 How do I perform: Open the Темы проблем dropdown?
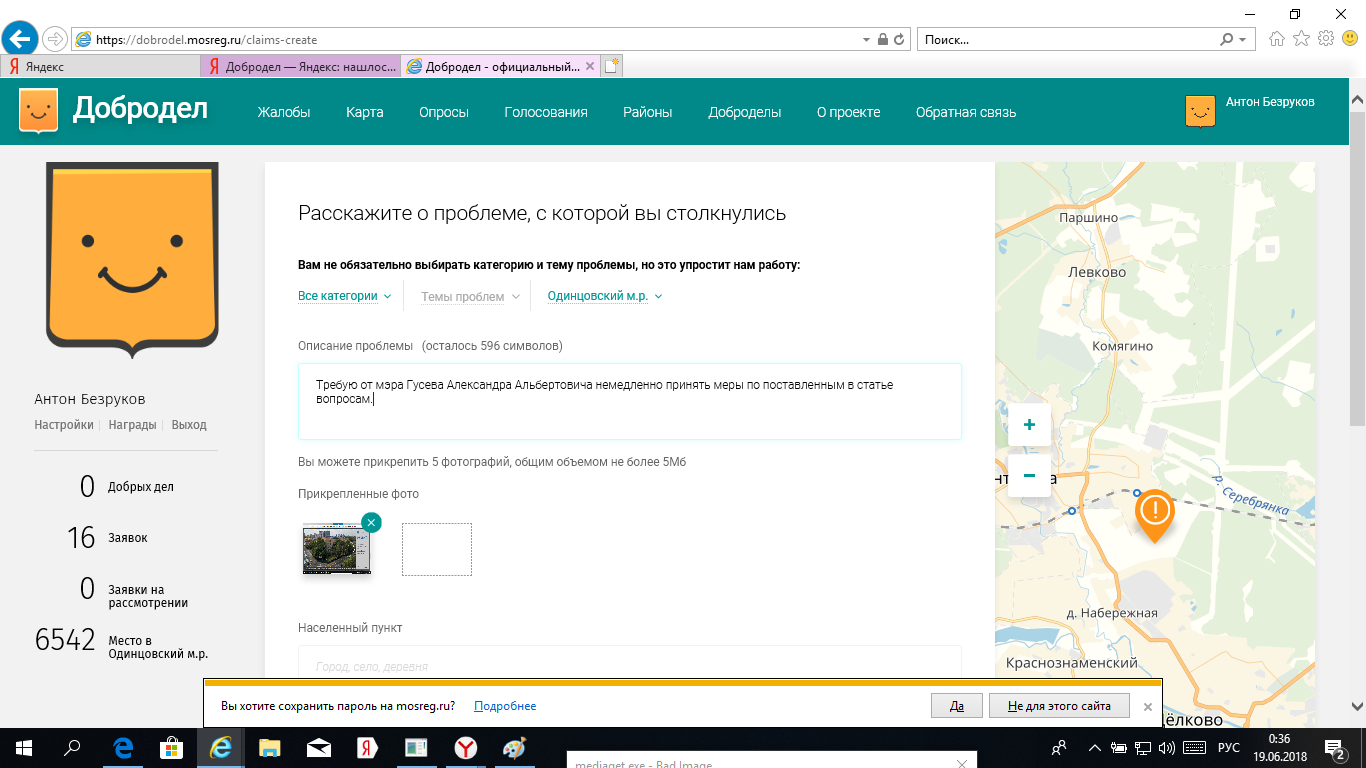tap(470, 297)
